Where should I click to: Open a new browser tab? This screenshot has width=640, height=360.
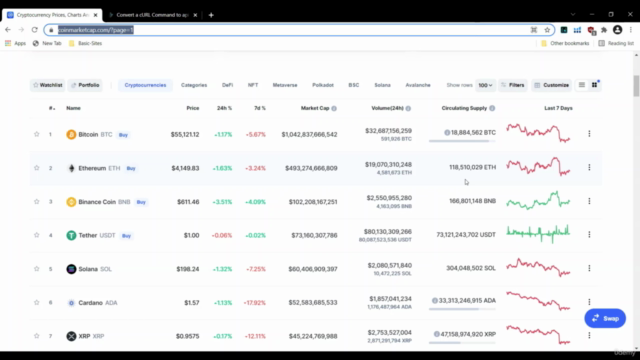point(211,15)
